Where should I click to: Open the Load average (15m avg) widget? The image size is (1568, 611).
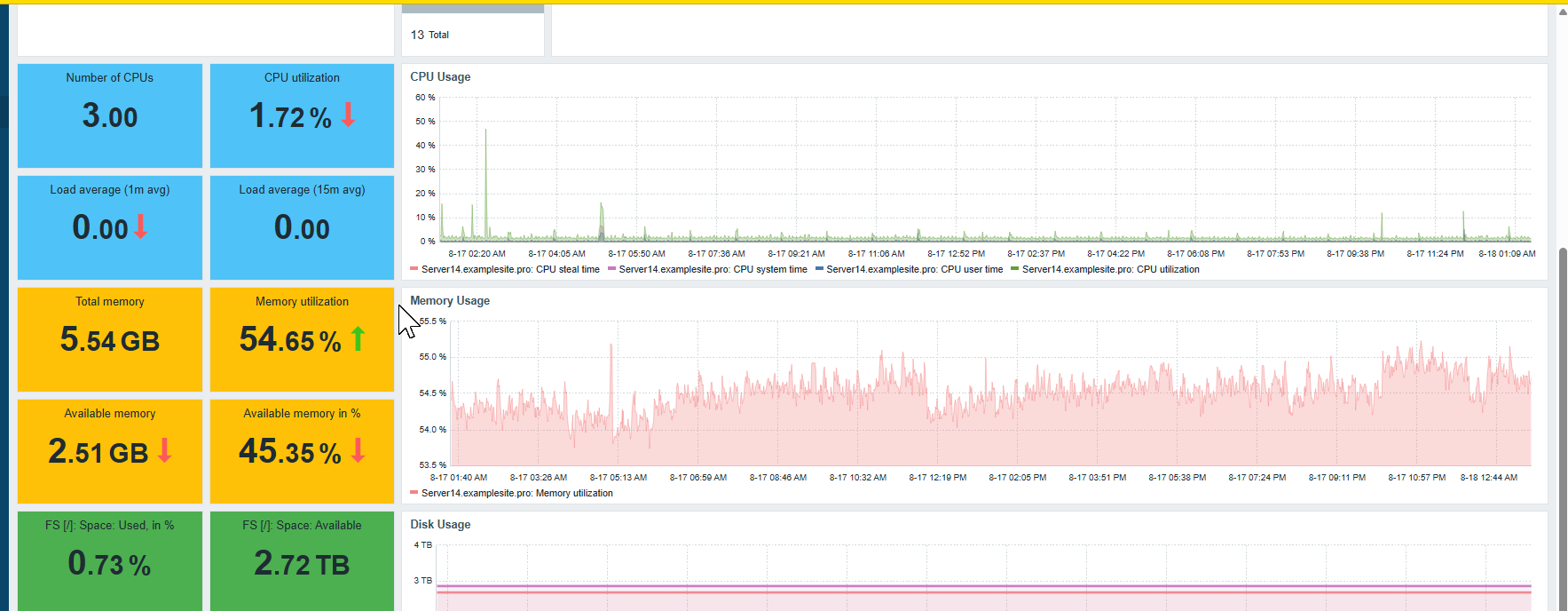[x=302, y=227]
